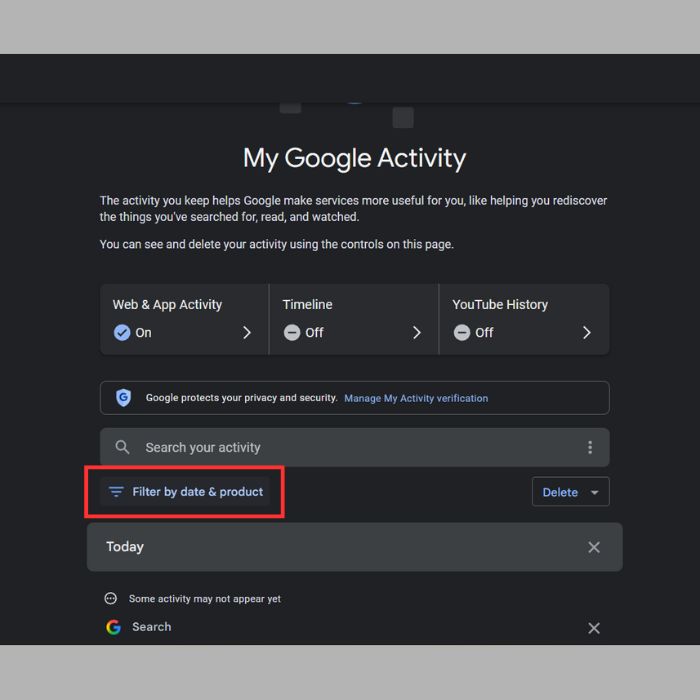Click the pending activity ellipsis icon

[x=111, y=598]
